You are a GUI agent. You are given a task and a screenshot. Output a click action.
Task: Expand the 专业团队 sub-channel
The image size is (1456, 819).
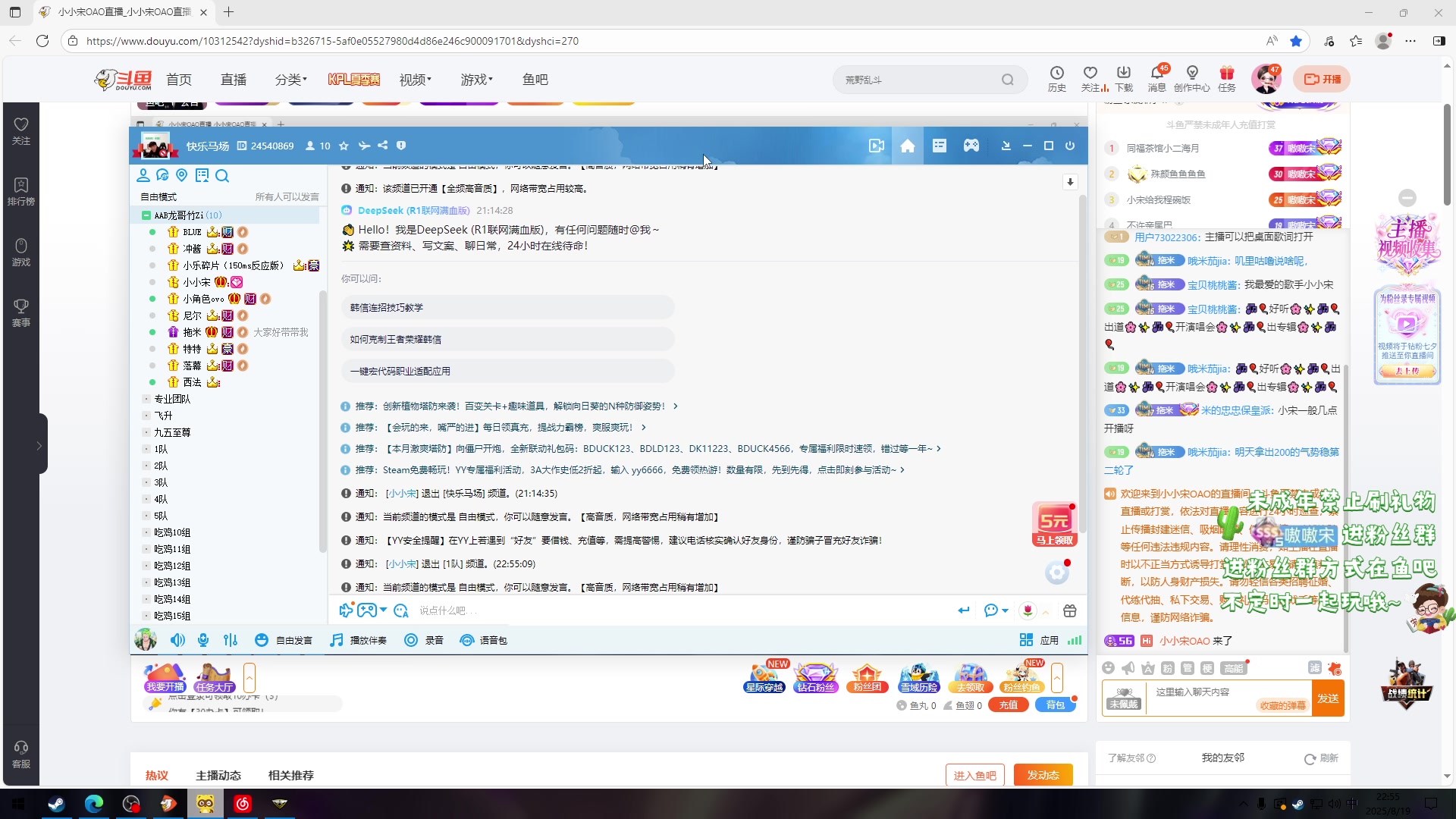point(146,399)
